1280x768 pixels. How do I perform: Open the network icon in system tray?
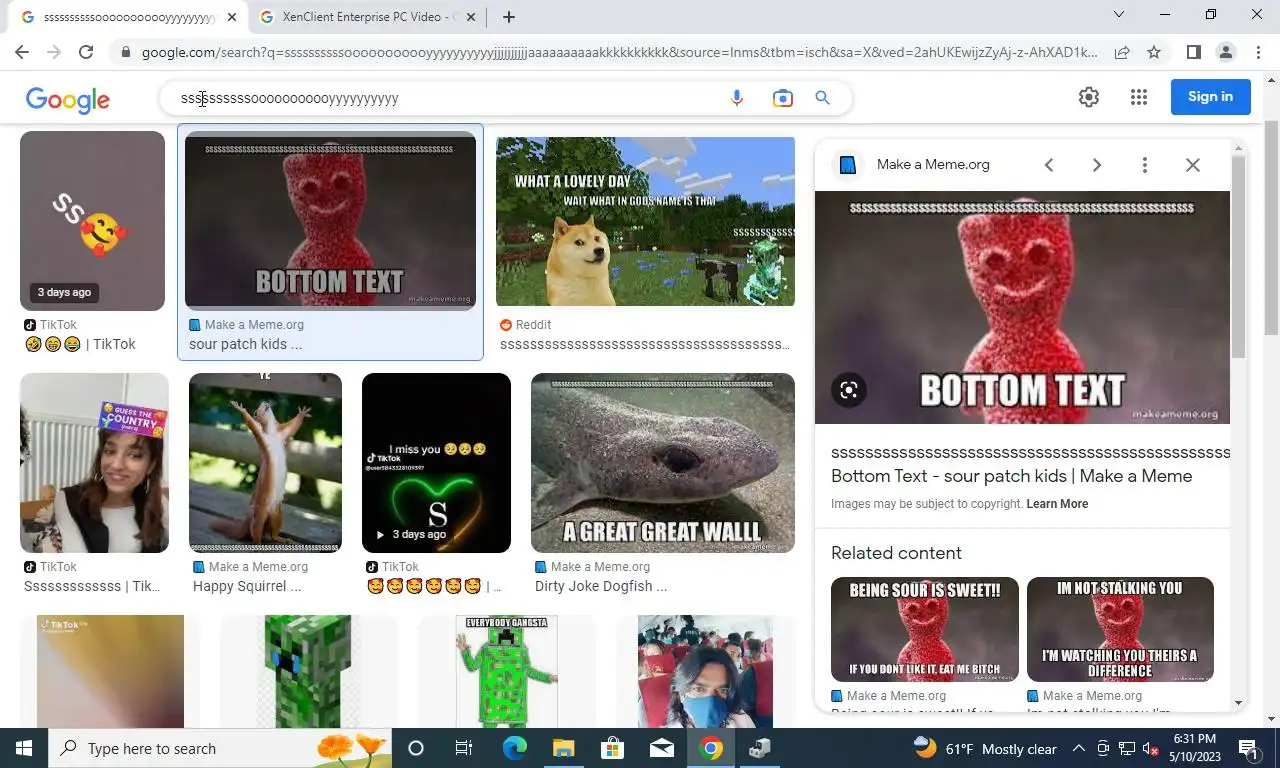(1127, 748)
